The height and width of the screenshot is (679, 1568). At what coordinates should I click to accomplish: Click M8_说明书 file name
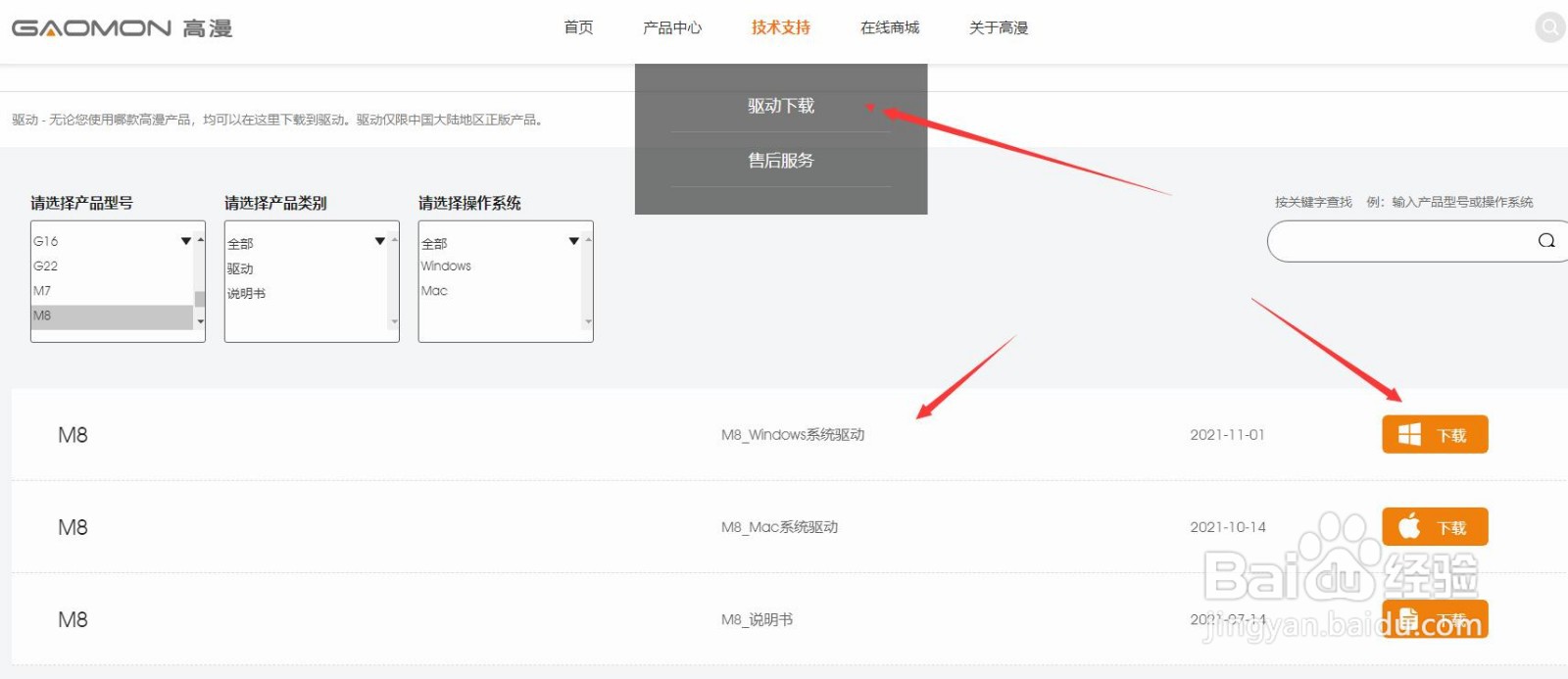[x=758, y=619]
